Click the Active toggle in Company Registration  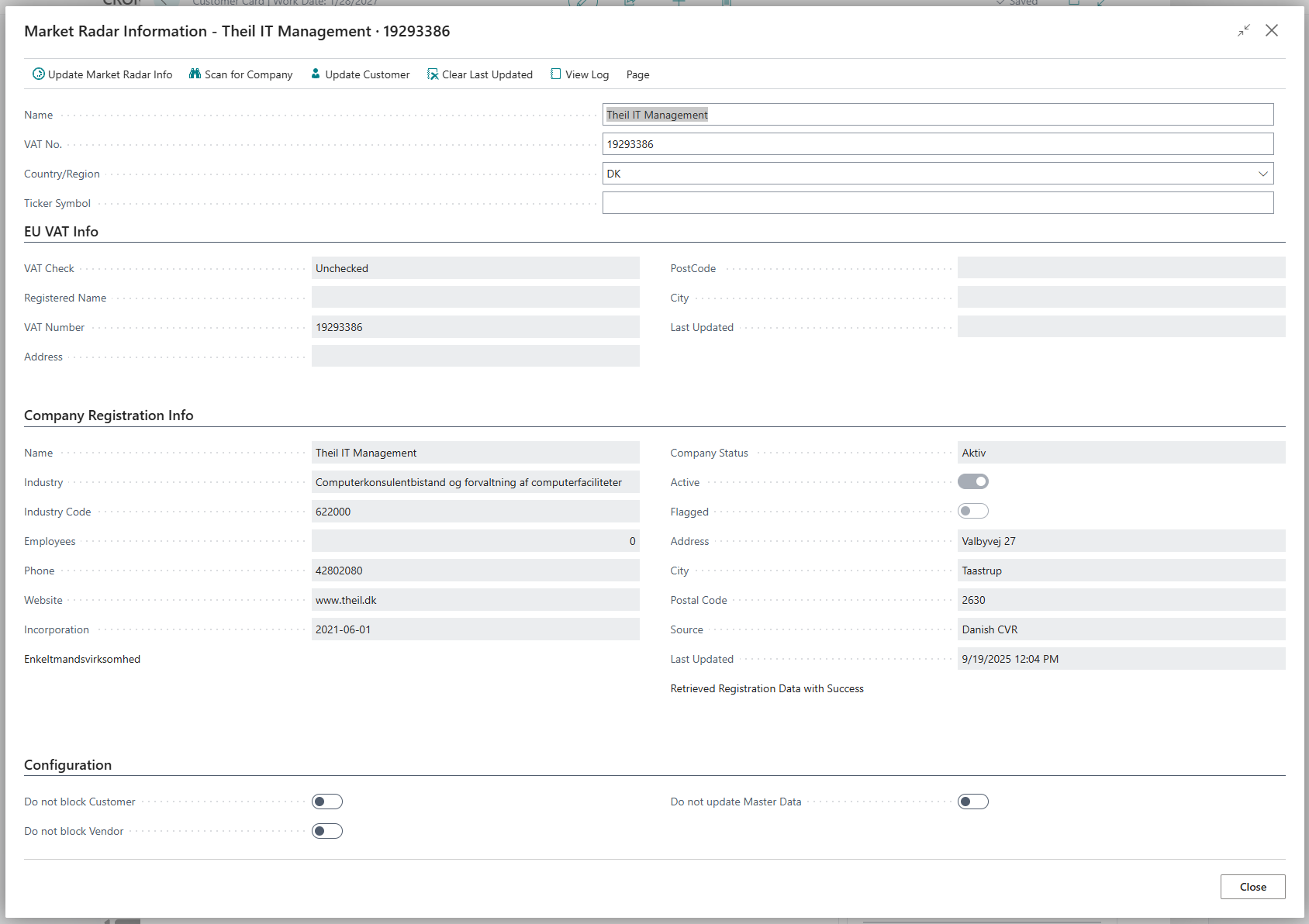[x=973, y=482]
